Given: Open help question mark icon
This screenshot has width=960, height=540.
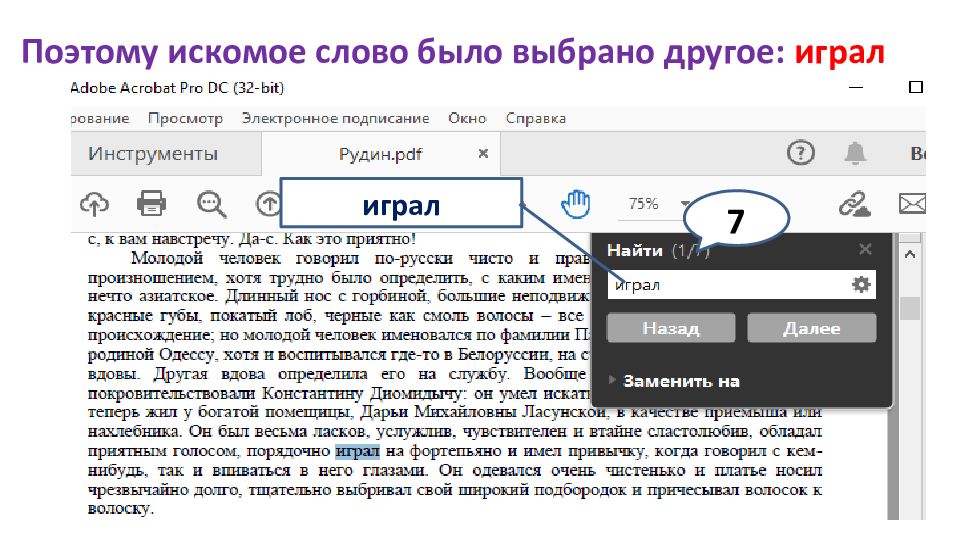Looking at the screenshot, I should click(800, 152).
